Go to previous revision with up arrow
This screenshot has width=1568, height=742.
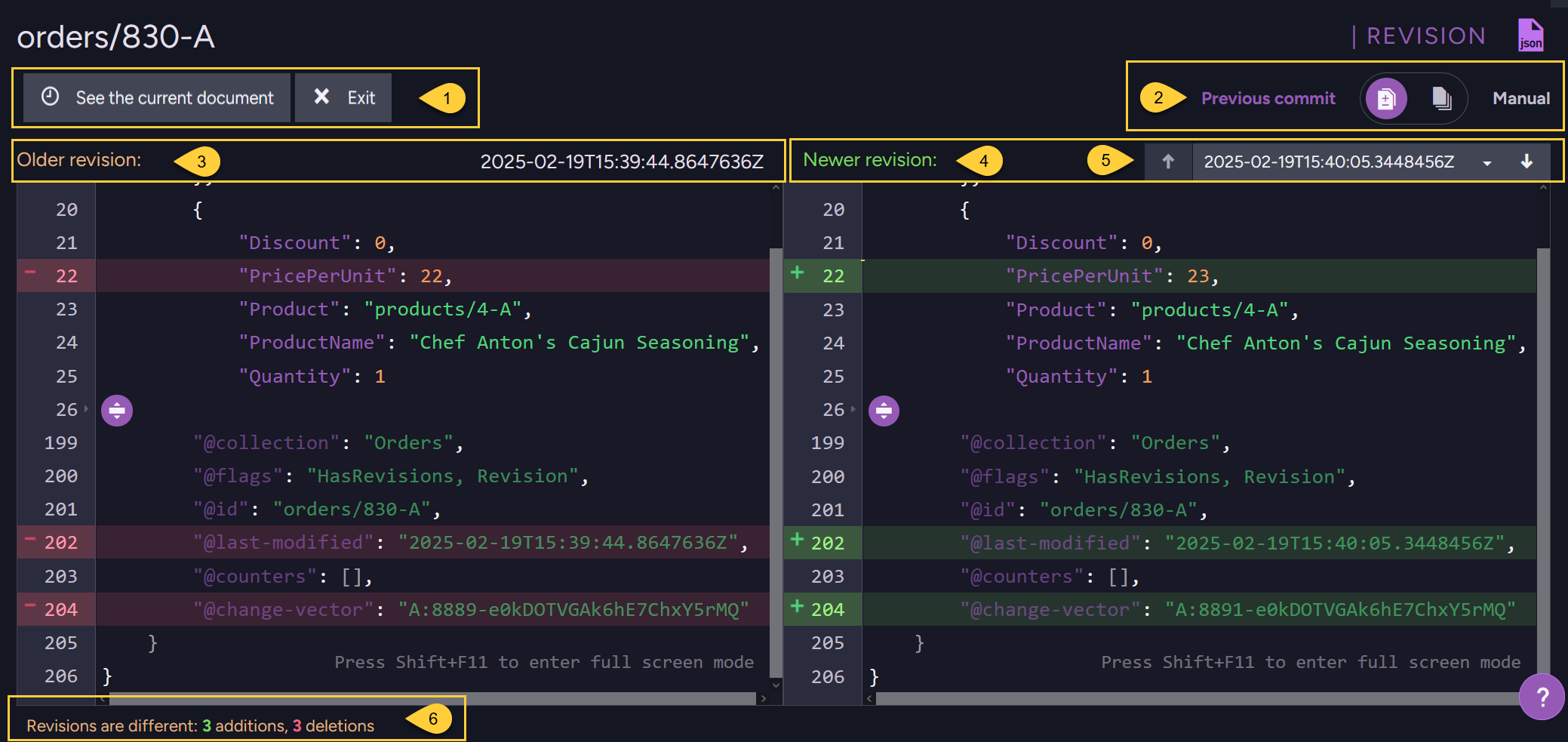(x=1168, y=162)
